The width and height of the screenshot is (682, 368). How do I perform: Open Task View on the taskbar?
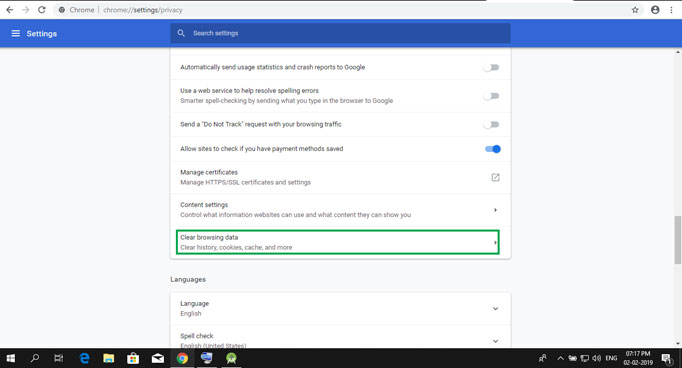click(59, 358)
